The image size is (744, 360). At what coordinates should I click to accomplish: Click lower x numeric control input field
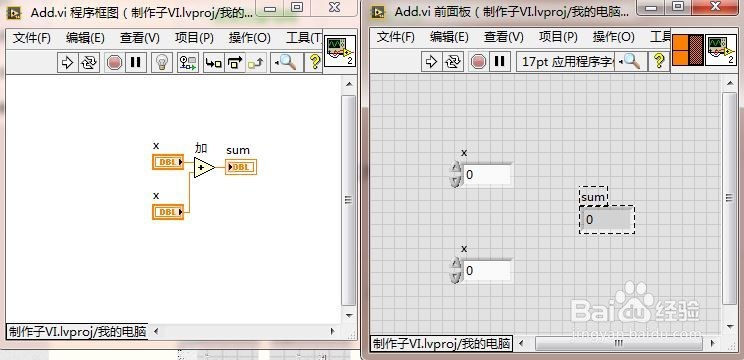487,271
